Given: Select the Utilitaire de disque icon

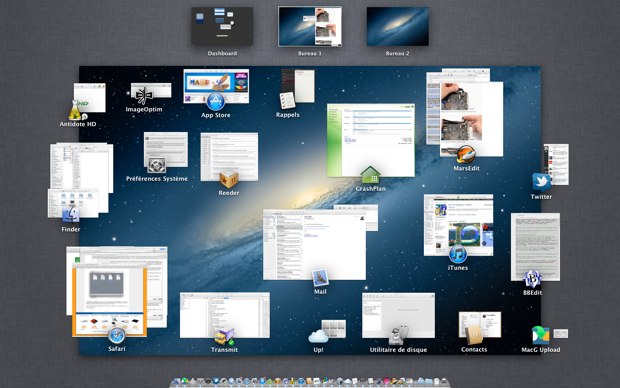Looking at the screenshot, I should (397, 336).
